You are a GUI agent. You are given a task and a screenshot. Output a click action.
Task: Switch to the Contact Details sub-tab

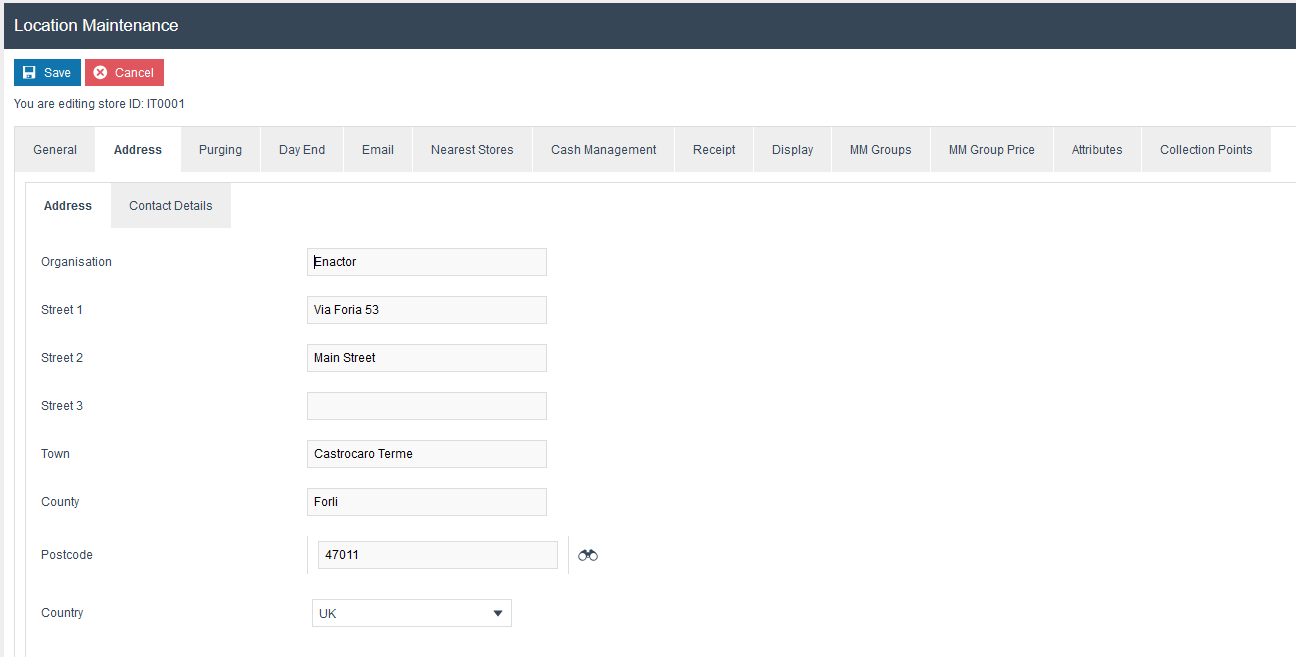pos(171,206)
